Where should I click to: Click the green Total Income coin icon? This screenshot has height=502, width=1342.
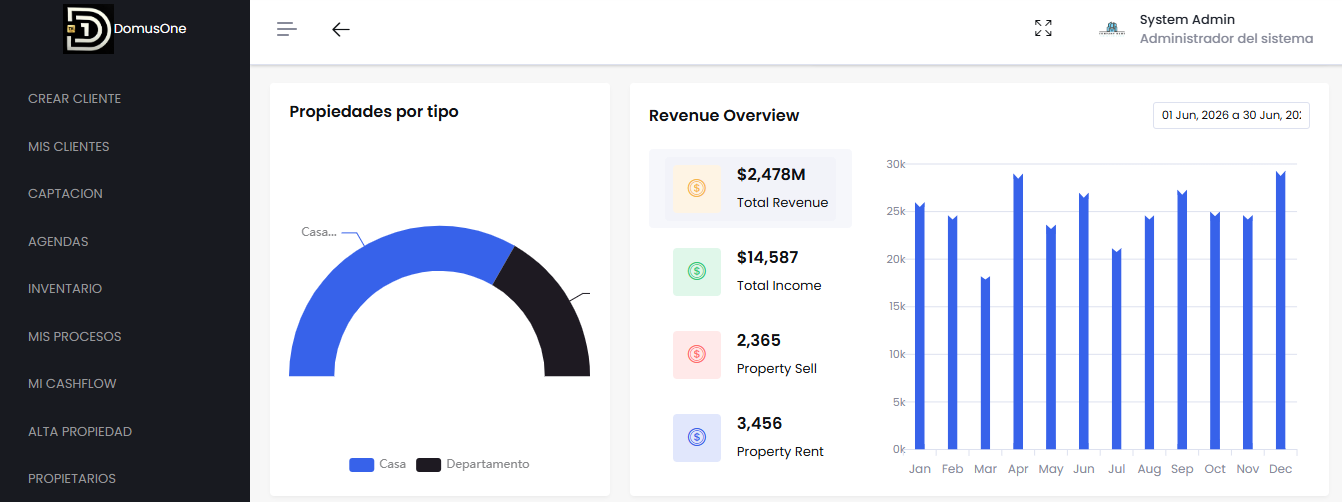pos(697,271)
